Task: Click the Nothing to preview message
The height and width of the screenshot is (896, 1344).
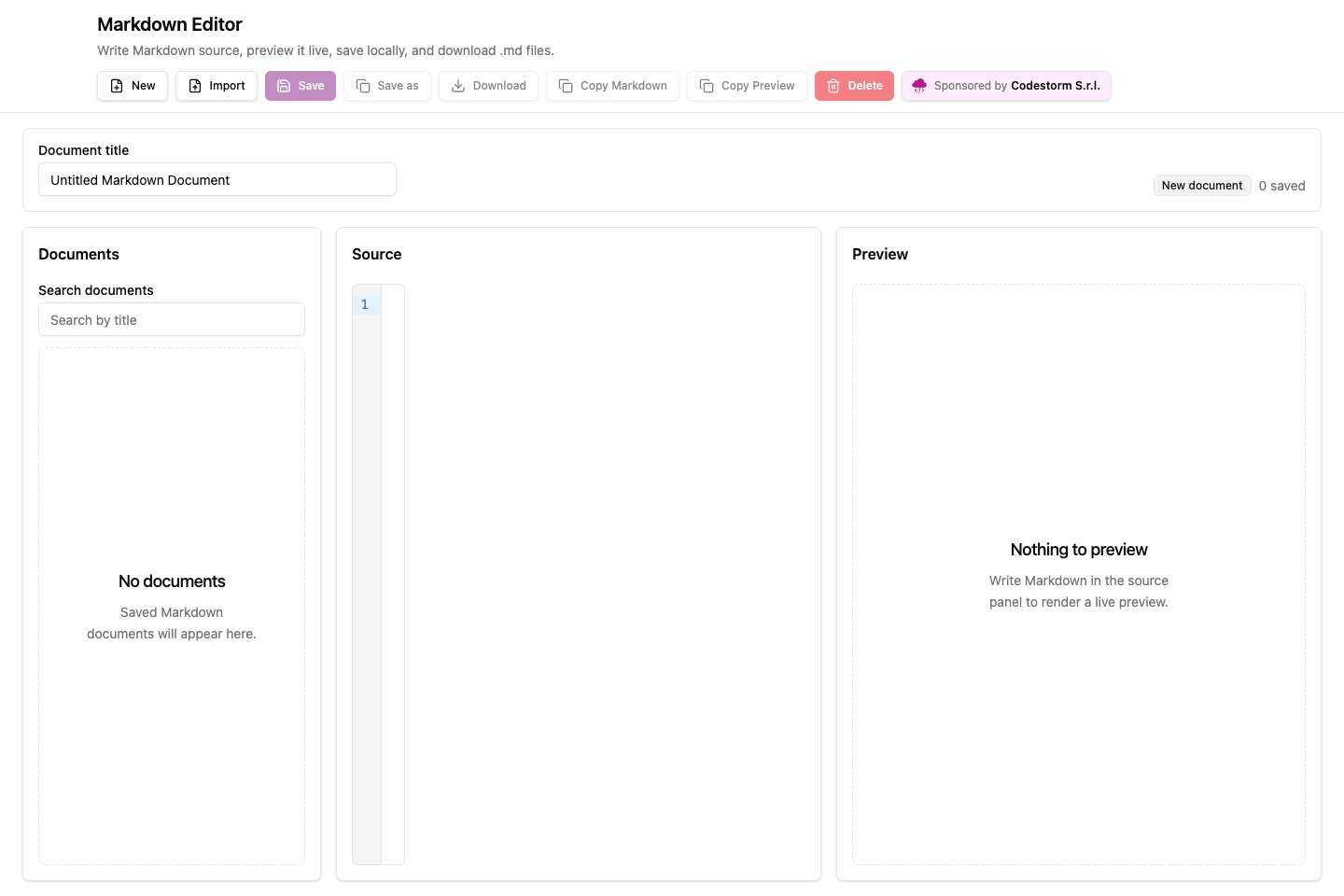Action: [x=1079, y=550]
